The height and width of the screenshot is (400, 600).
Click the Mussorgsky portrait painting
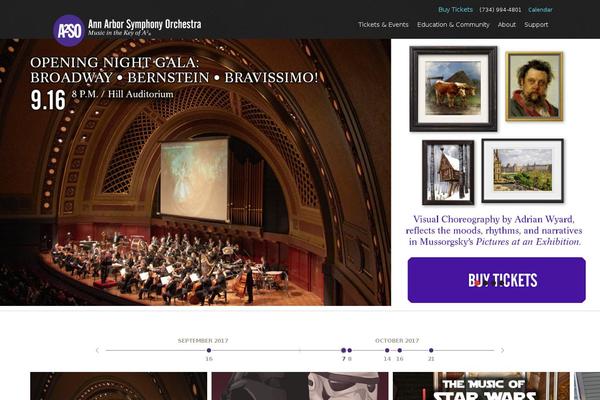(534, 87)
